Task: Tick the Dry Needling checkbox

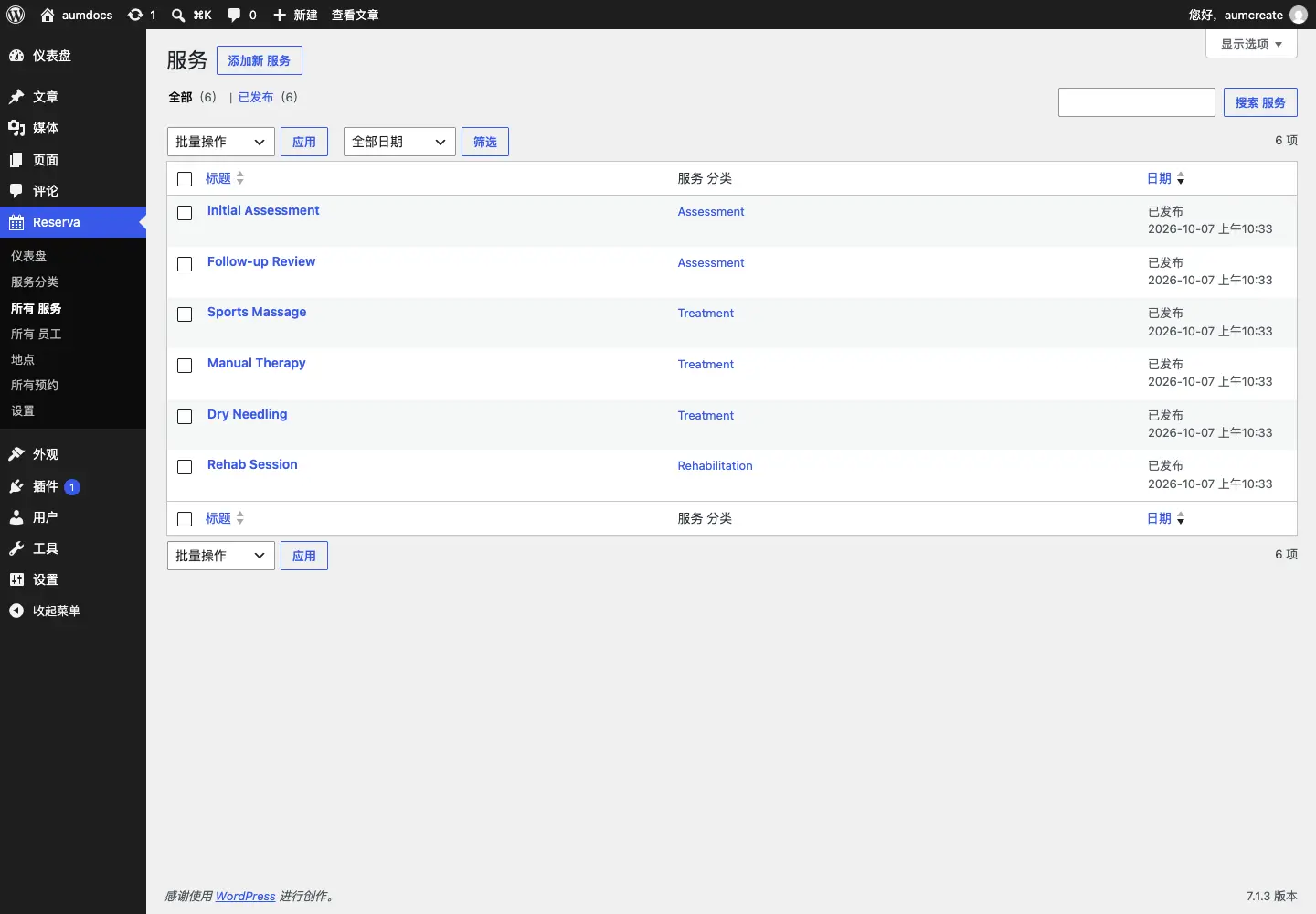Action: tap(185, 417)
